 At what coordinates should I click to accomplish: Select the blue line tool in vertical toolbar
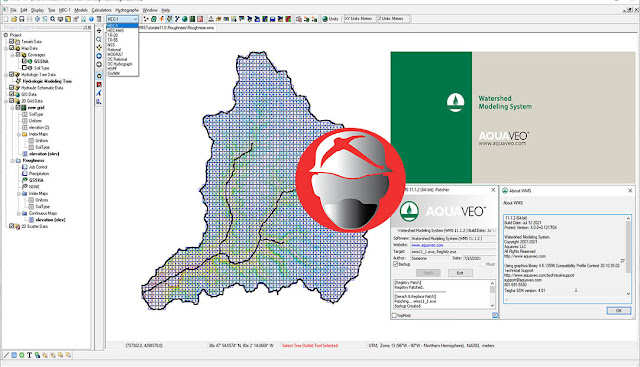coord(99,93)
